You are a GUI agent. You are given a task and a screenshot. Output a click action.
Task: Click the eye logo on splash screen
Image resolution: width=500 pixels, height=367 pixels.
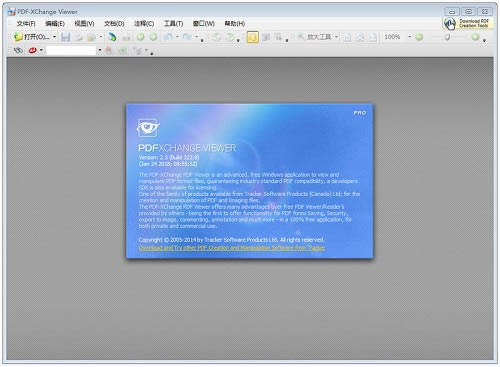coord(148,128)
